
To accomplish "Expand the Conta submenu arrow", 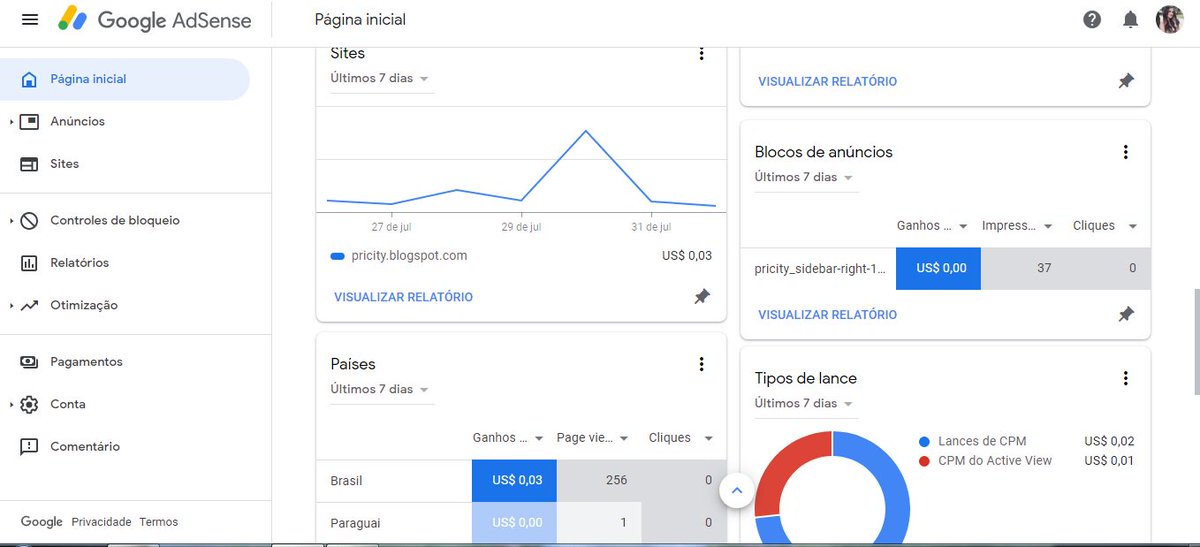I will pyautogui.click(x=11, y=404).
